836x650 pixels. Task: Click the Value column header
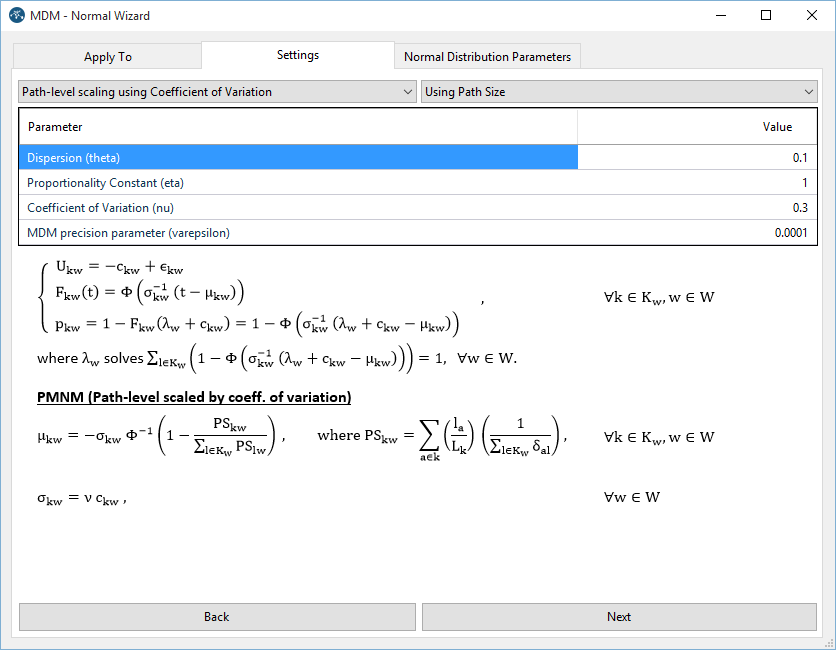[x=696, y=127]
